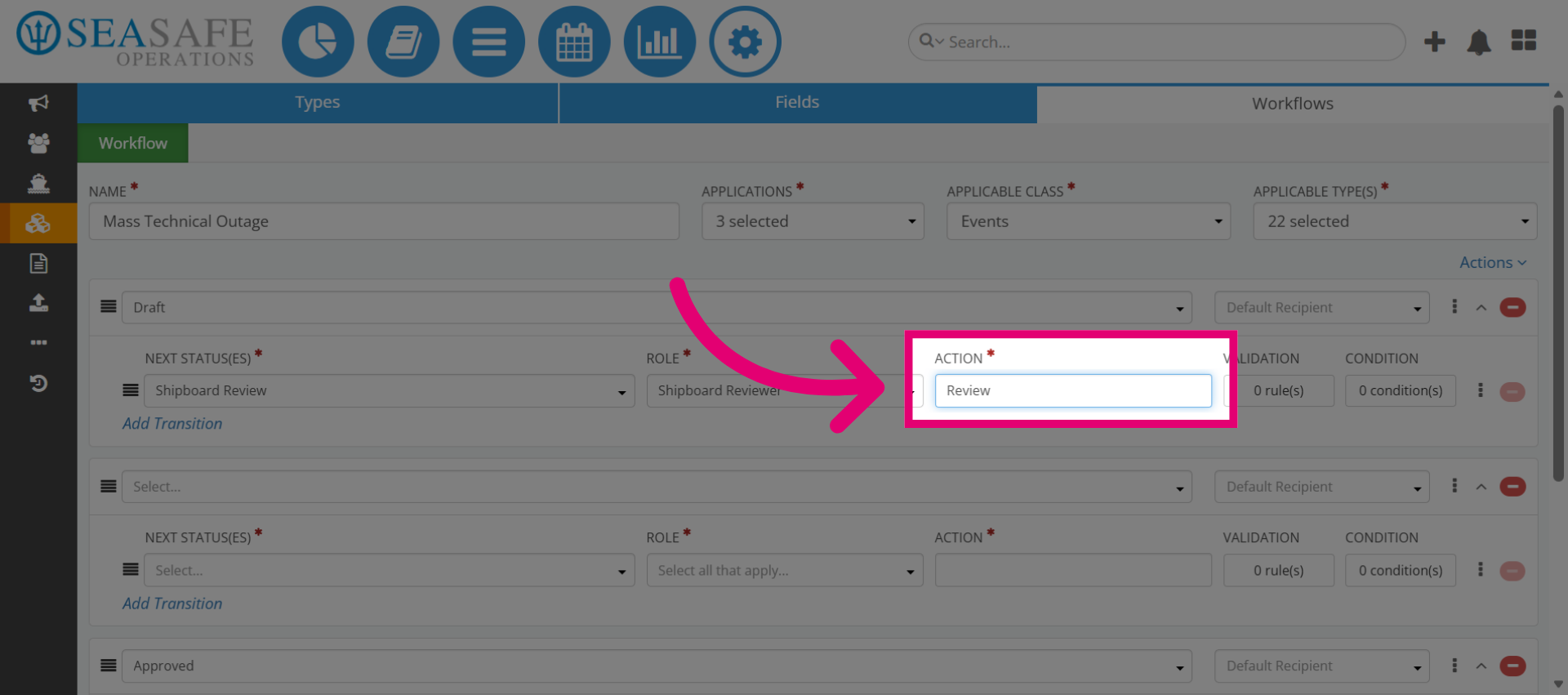1568x695 pixels.
Task: Open the Draft status dropdown
Action: pos(657,308)
